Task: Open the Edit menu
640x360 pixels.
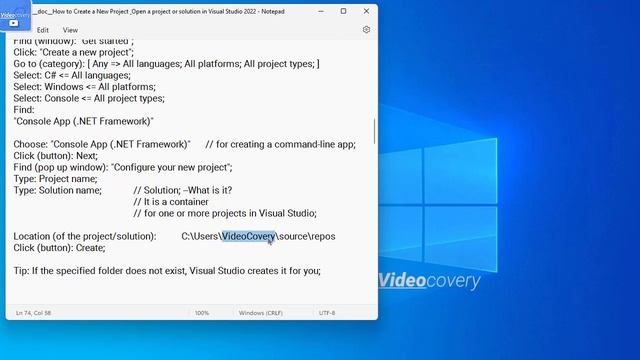Action: pyautogui.click(x=42, y=30)
